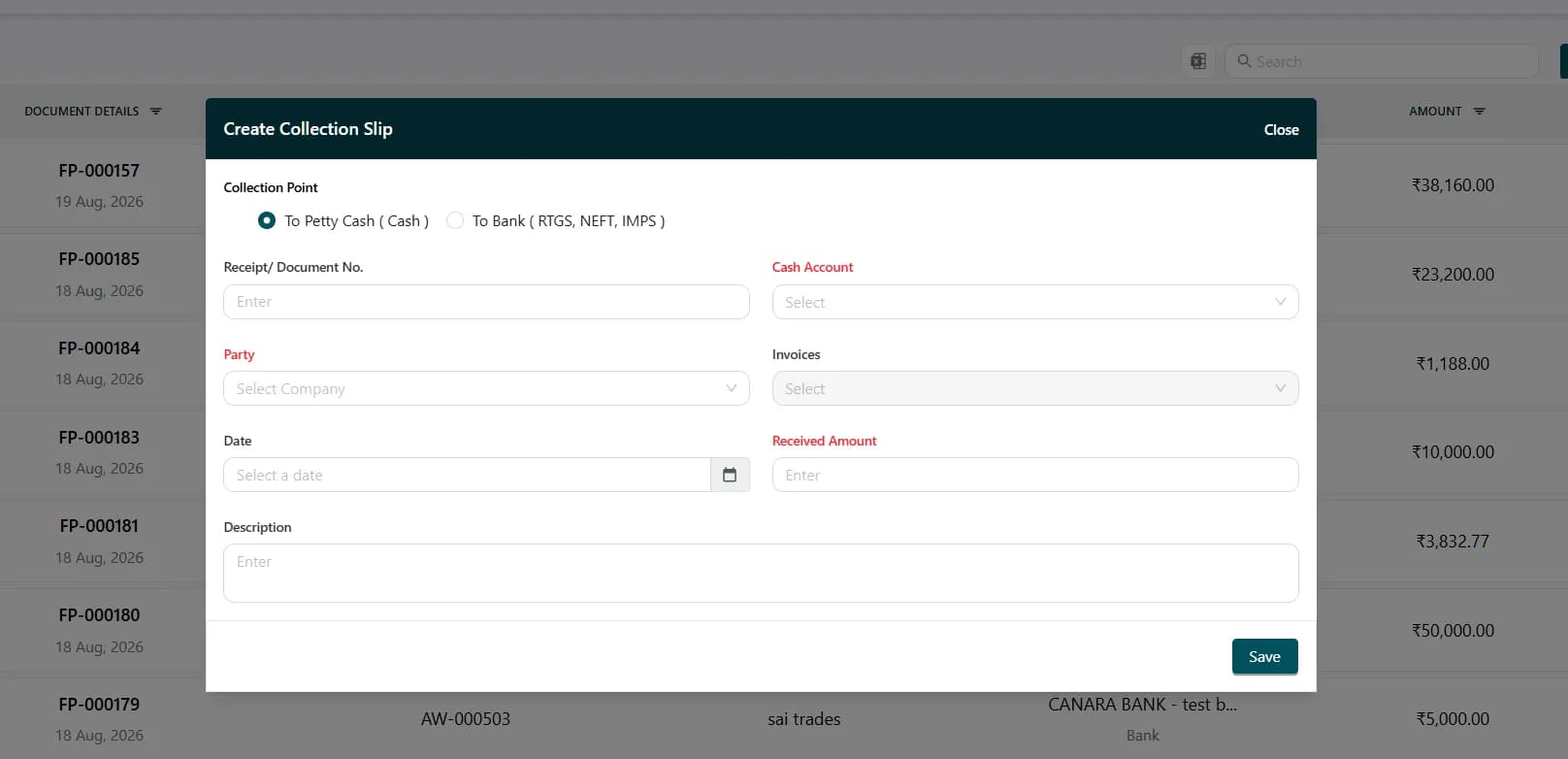Open the Invoices Select dropdown
Image resolution: width=1568 pixels, height=759 pixels.
click(1035, 388)
